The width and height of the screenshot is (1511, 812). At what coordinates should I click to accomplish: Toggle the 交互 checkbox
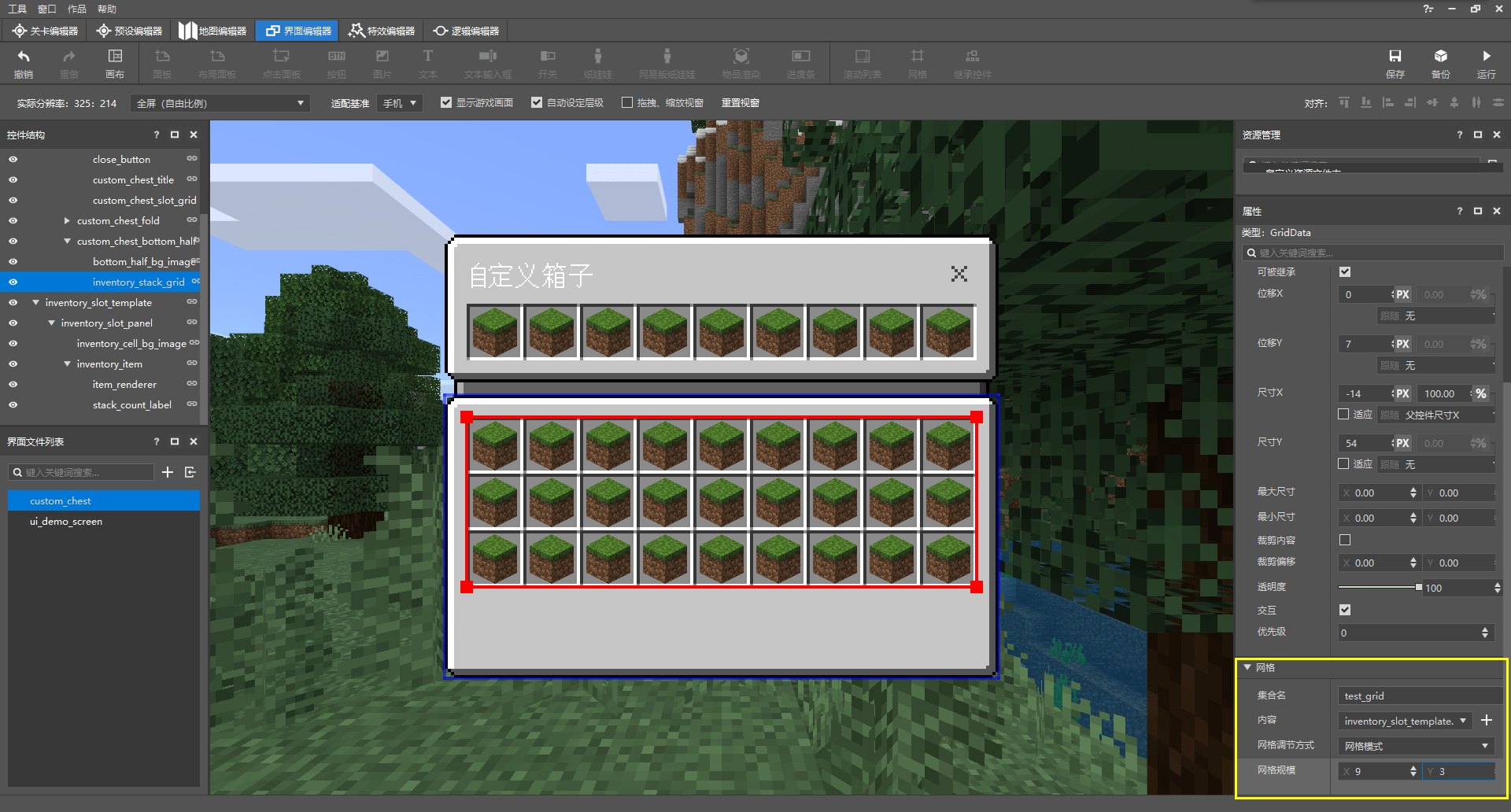(1345, 610)
